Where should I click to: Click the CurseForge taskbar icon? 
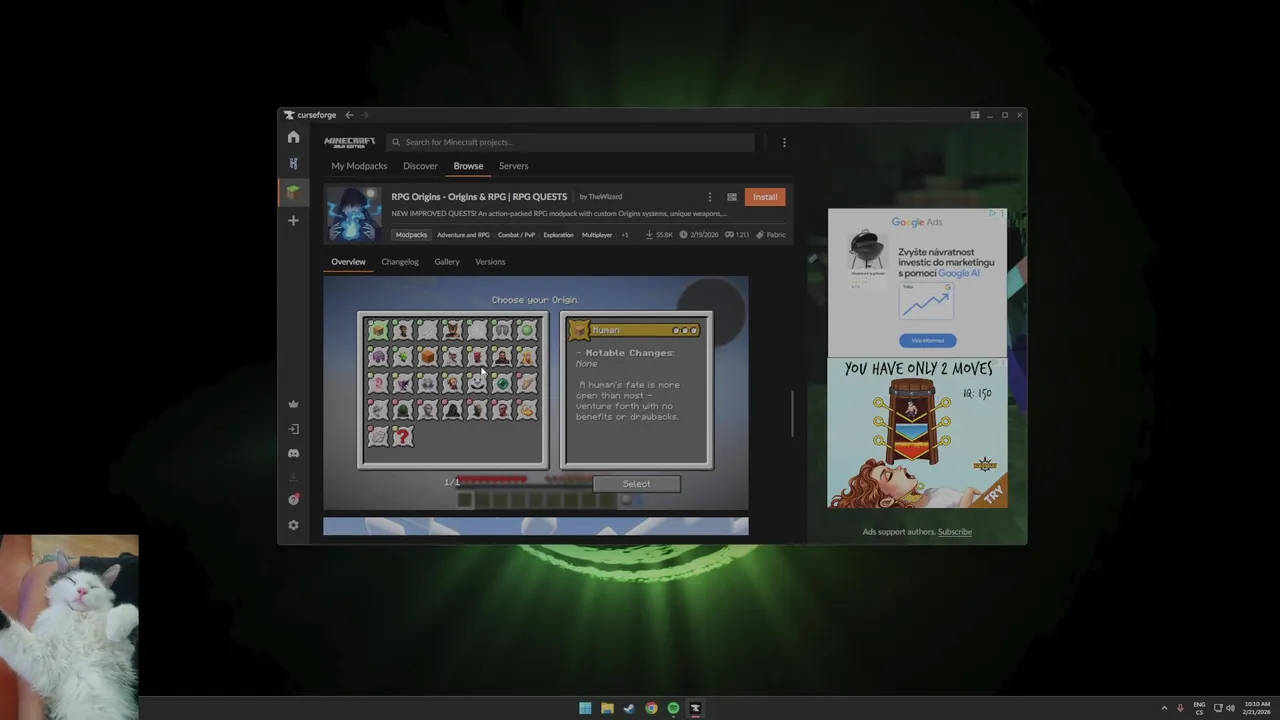pyautogui.click(x=695, y=708)
